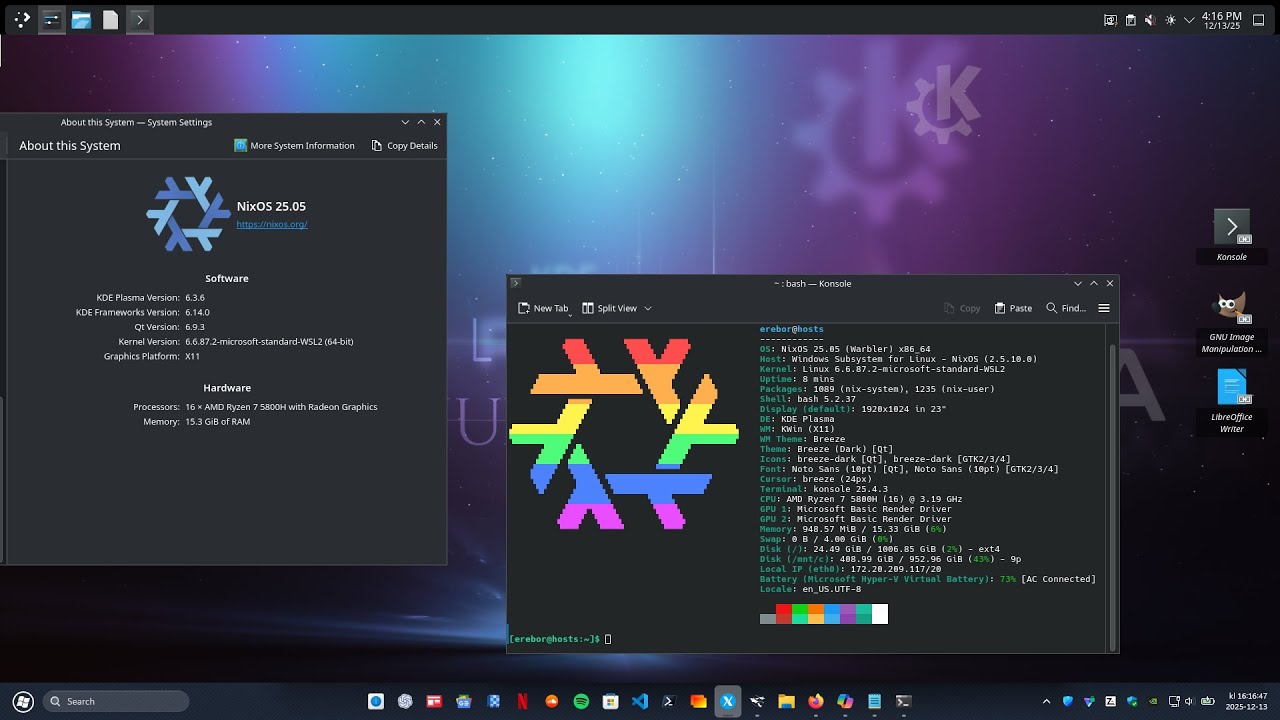
Task: Open KDE brightness tray icon
Action: click(x=1170, y=20)
